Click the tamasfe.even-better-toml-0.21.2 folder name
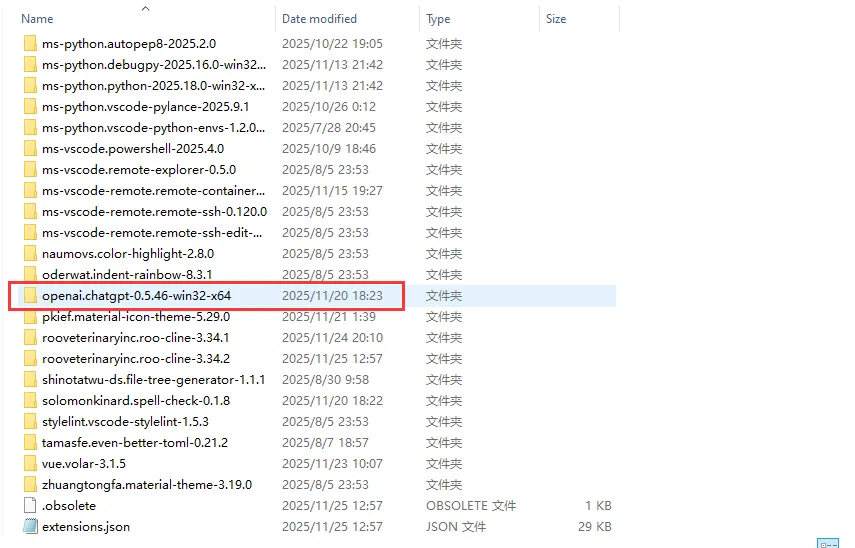 point(135,442)
